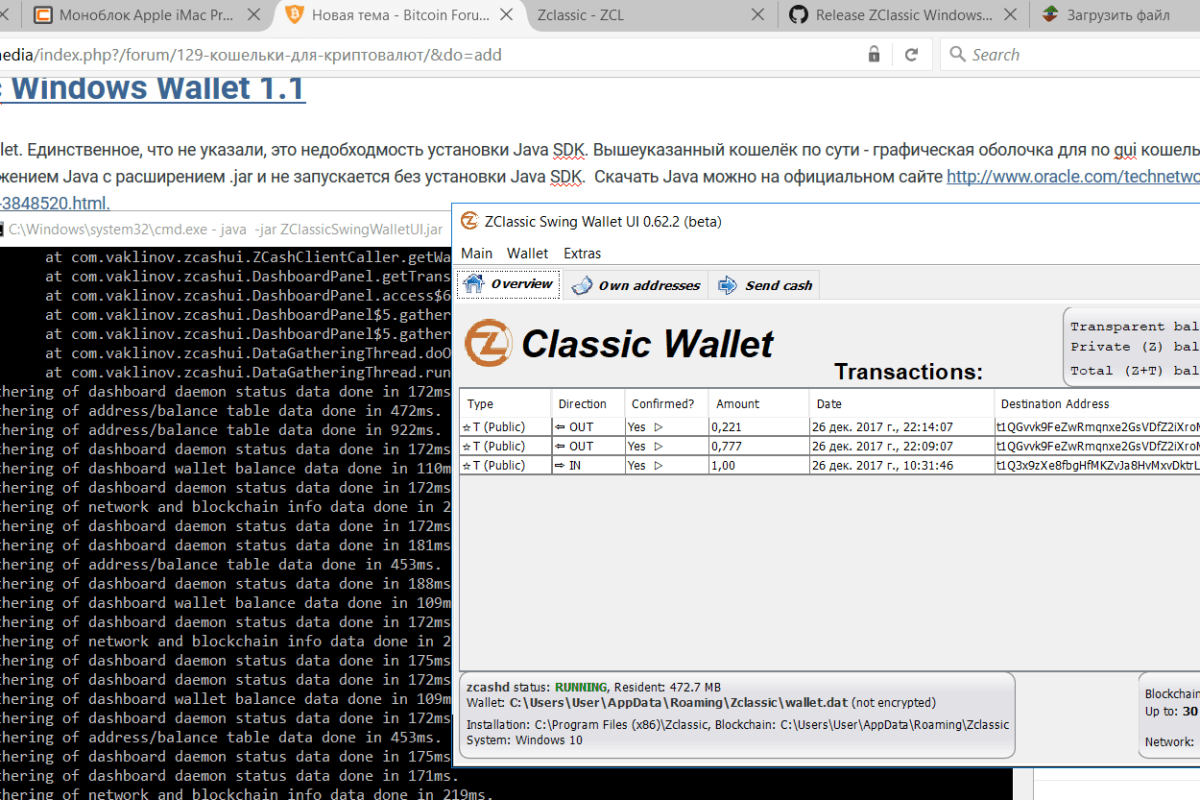Viewport: 1200px width, 800px height.
Task: Click the padlock icon in address bar
Action: pos(874,54)
